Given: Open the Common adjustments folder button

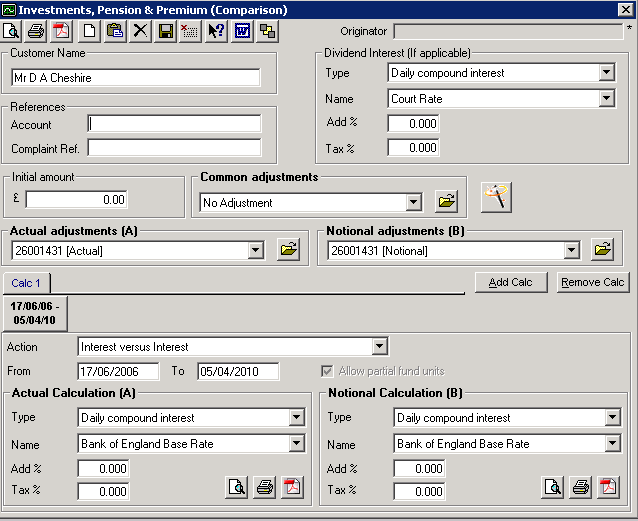Looking at the screenshot, I should [x=446, y=201].
